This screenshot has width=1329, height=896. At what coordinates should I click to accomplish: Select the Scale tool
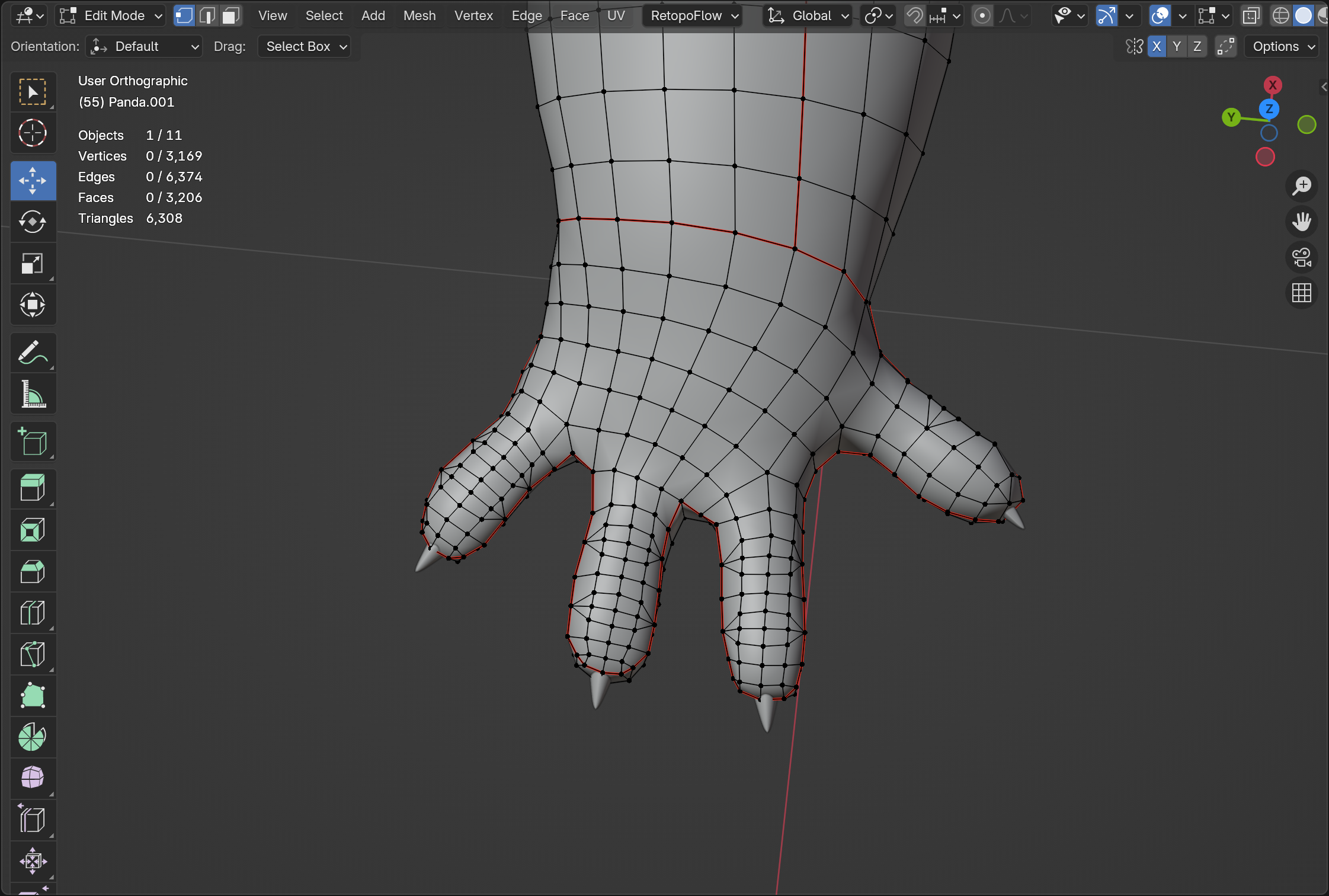(33, 264)
